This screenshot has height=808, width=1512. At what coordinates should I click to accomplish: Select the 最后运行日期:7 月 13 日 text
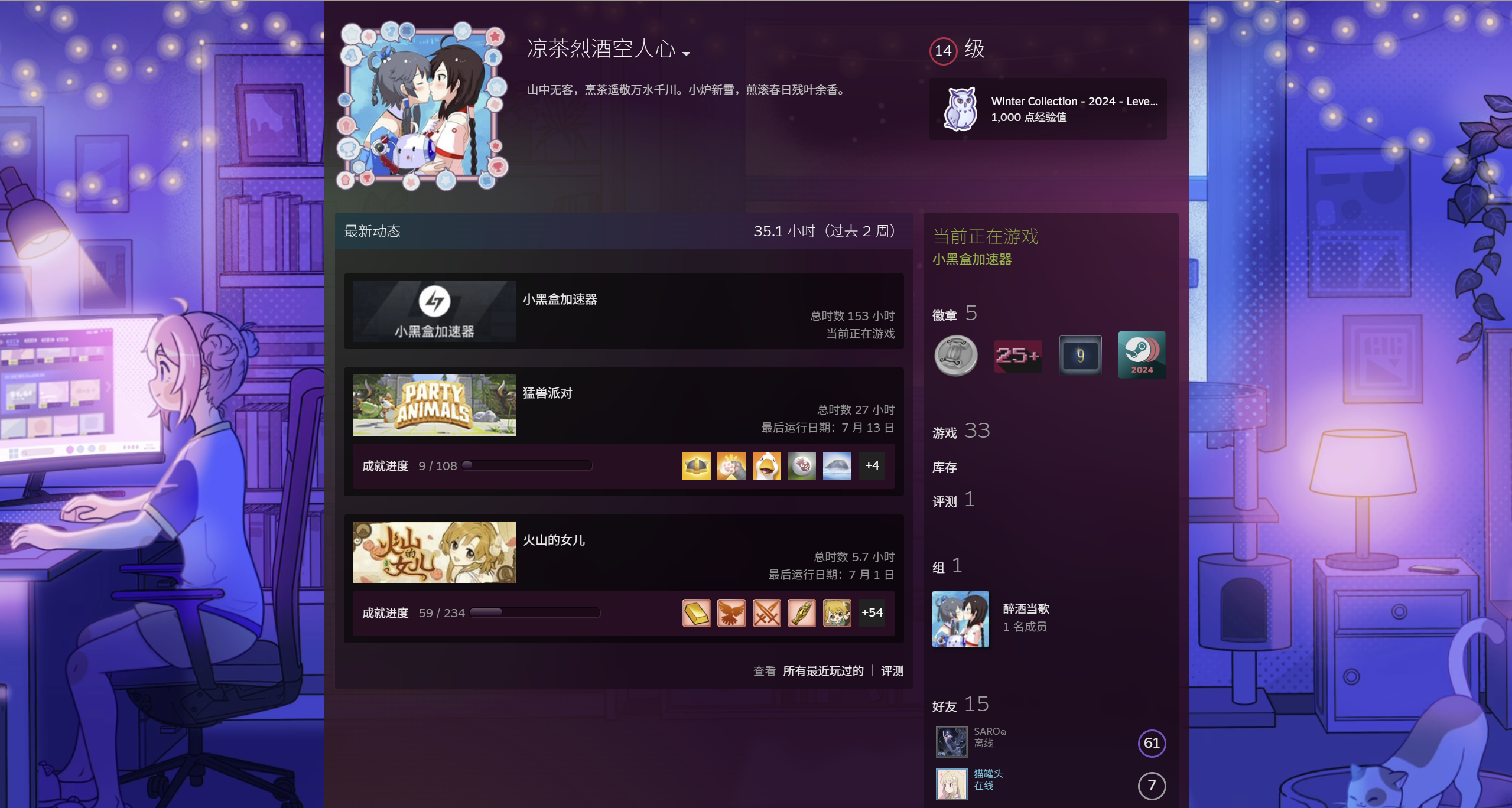[828, 428]
